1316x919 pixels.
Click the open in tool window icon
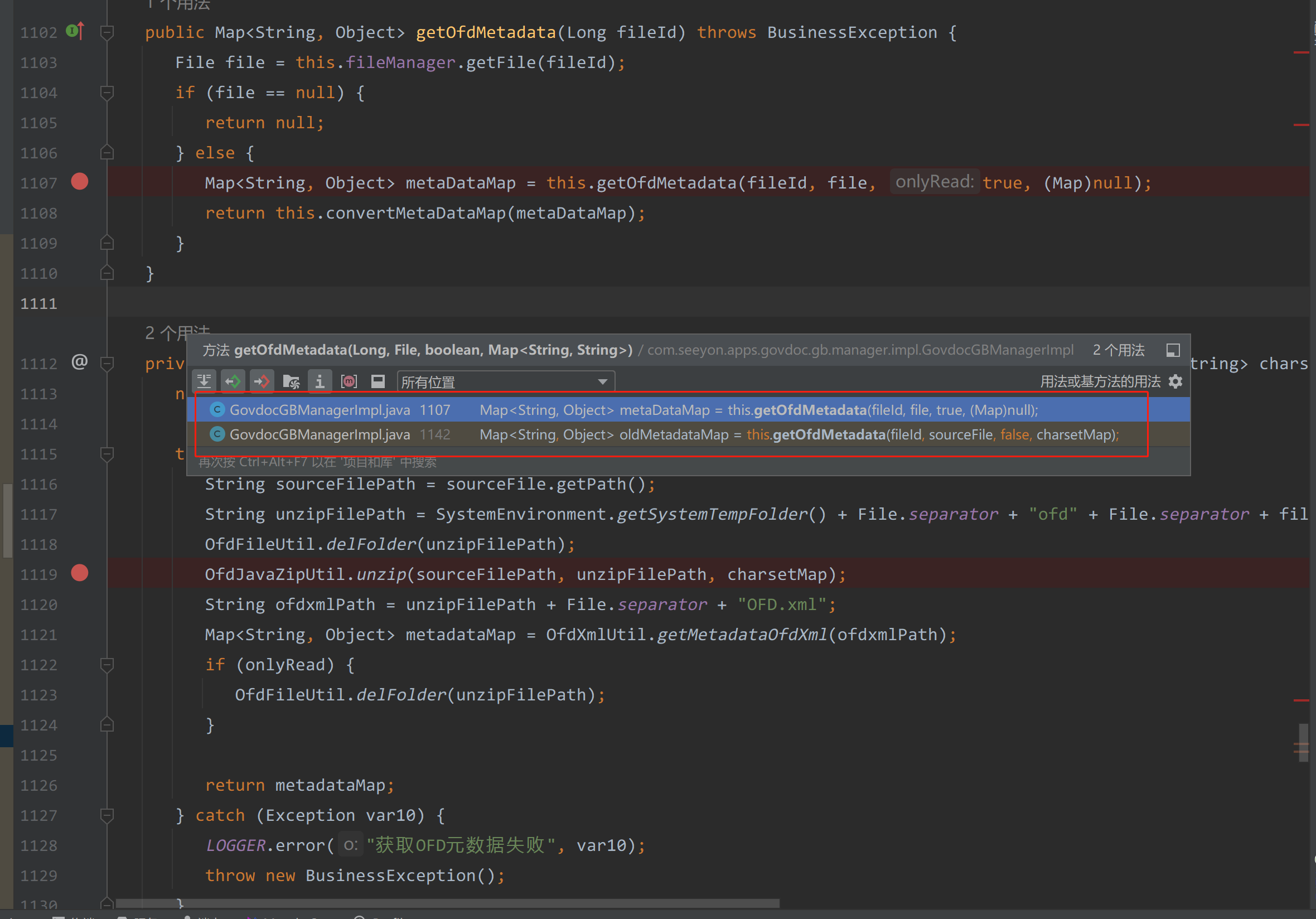1173,350
